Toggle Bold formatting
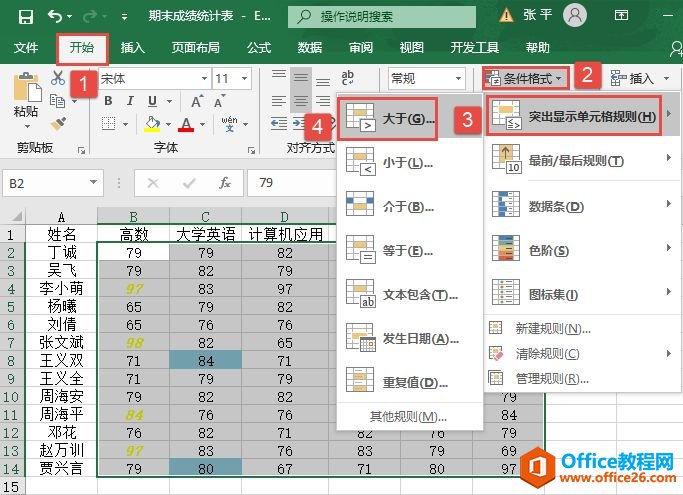The image size is (683, 495). tap(108, 101)
